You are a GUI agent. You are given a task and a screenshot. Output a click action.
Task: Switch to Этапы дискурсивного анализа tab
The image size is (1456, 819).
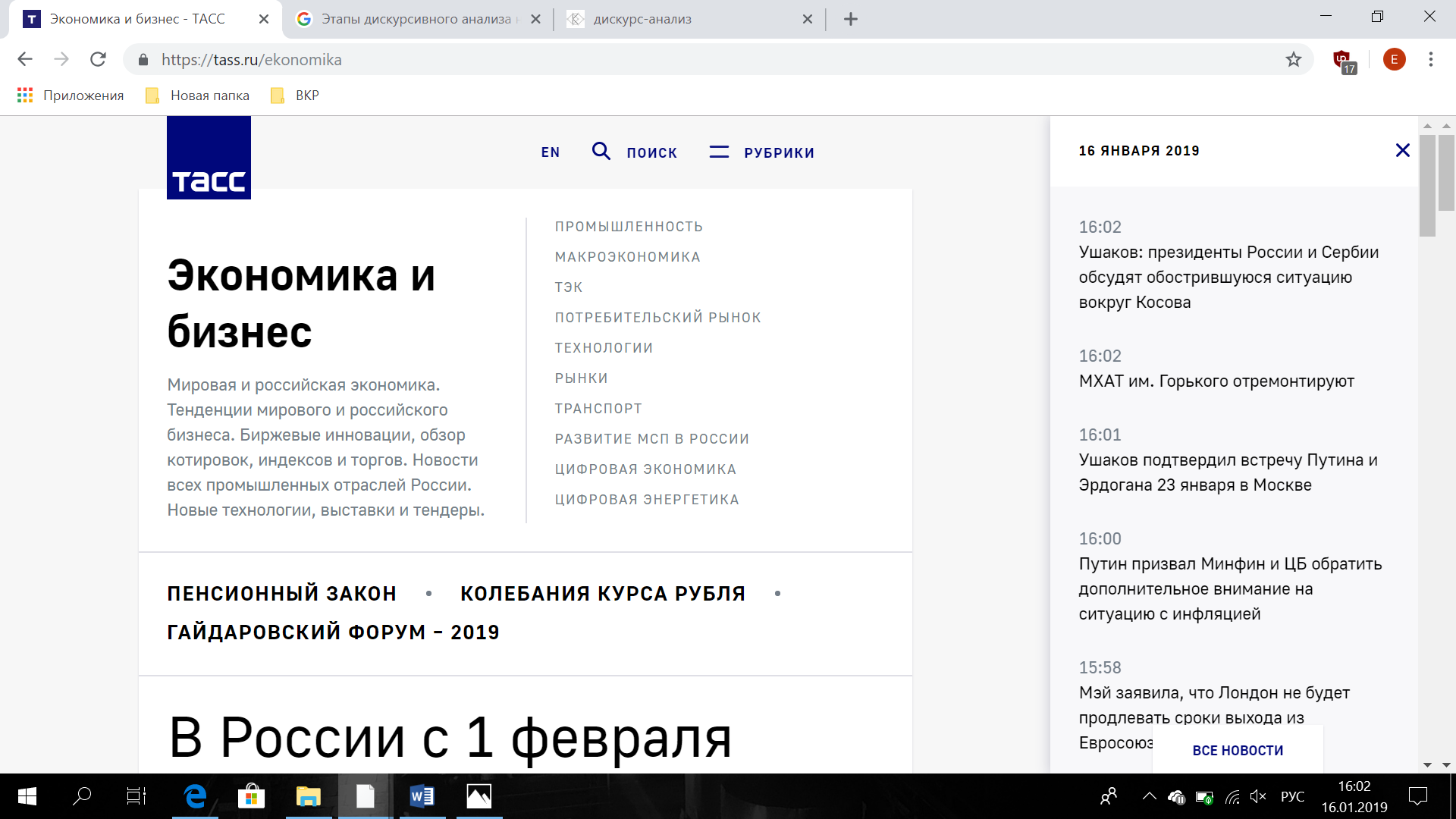418,19
